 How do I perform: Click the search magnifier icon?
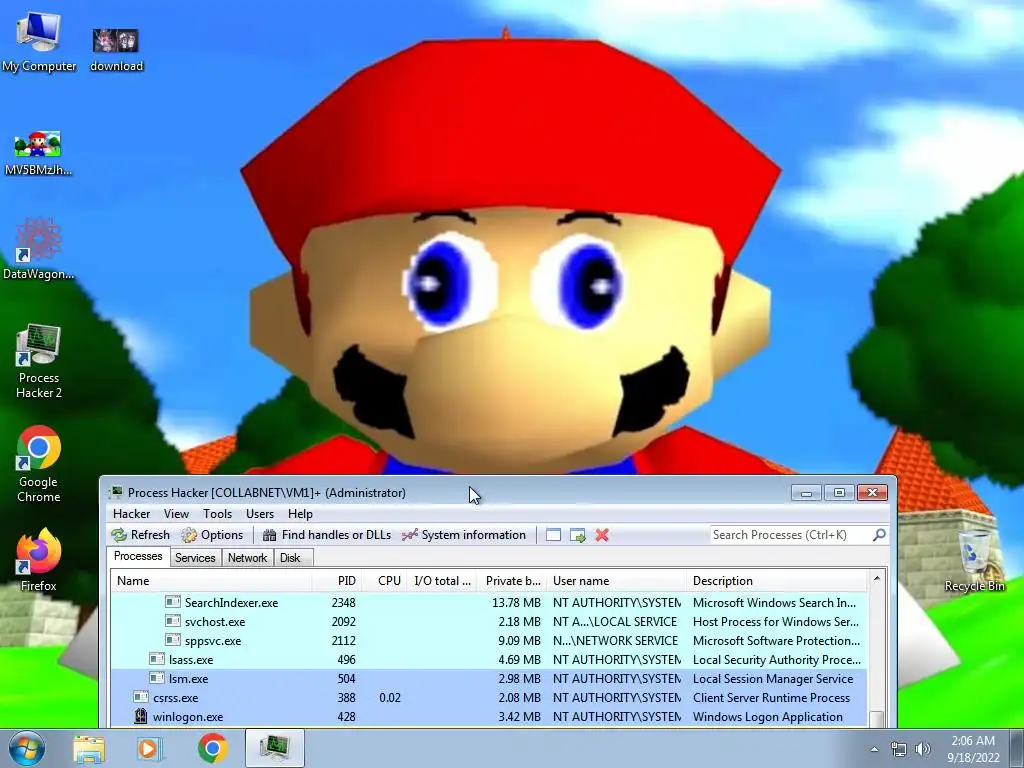tap(879, 535)
